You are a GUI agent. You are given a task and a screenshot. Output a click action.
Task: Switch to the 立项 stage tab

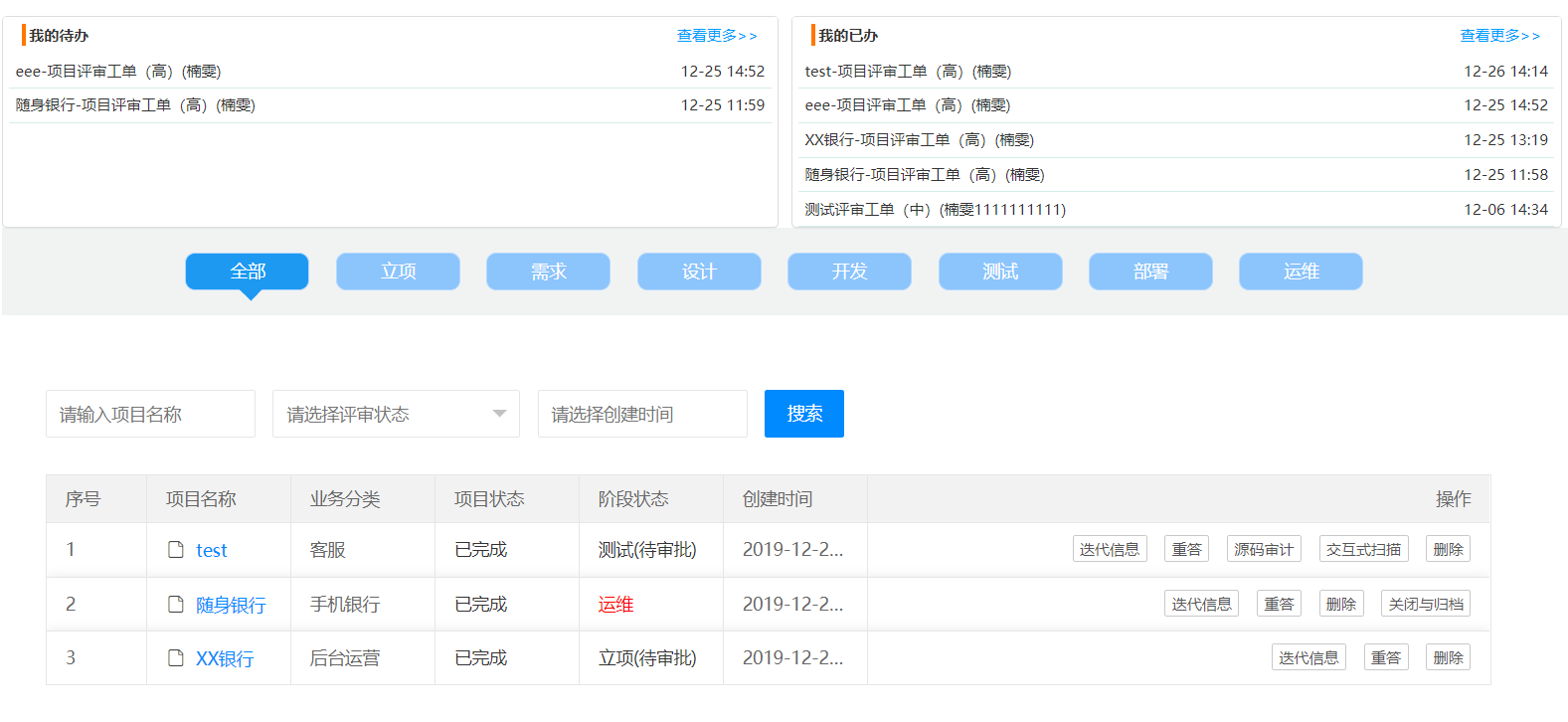click(398, 271)
